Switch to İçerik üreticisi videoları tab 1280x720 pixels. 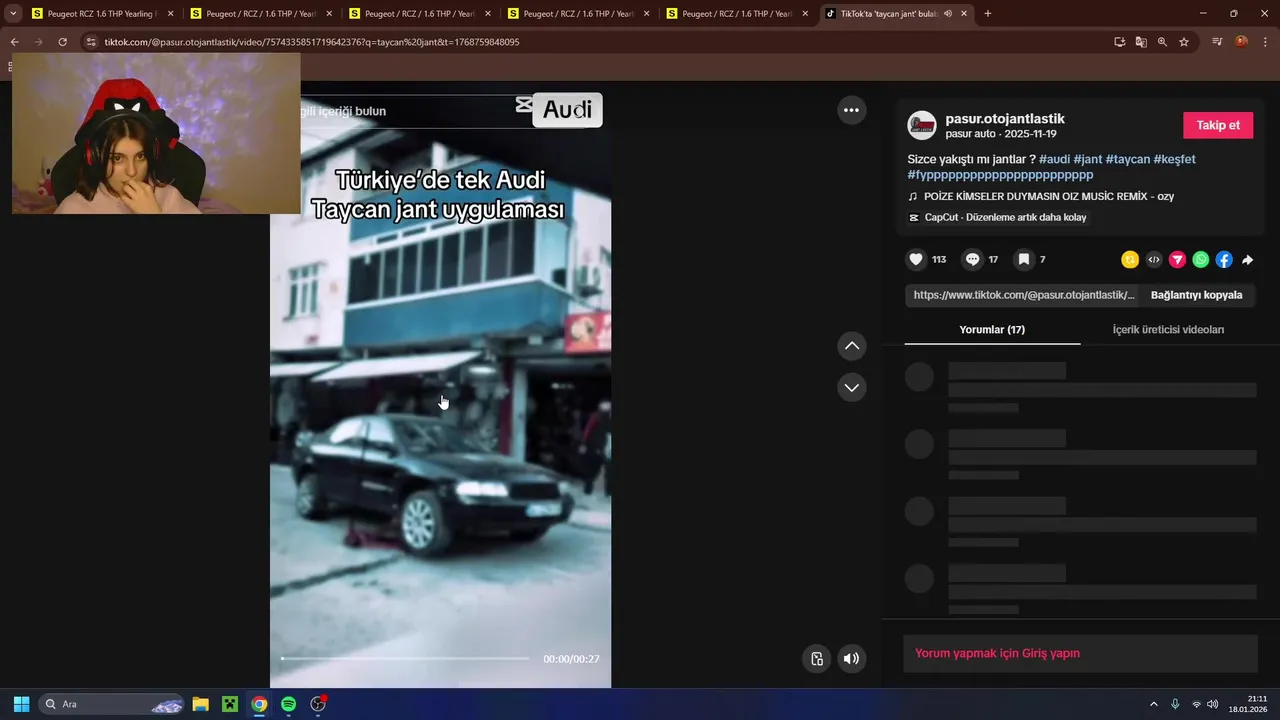[1168, 329]
